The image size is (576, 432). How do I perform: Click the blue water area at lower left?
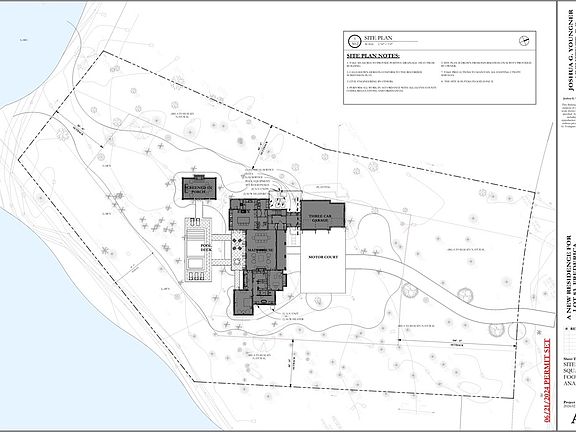point(73,331)
